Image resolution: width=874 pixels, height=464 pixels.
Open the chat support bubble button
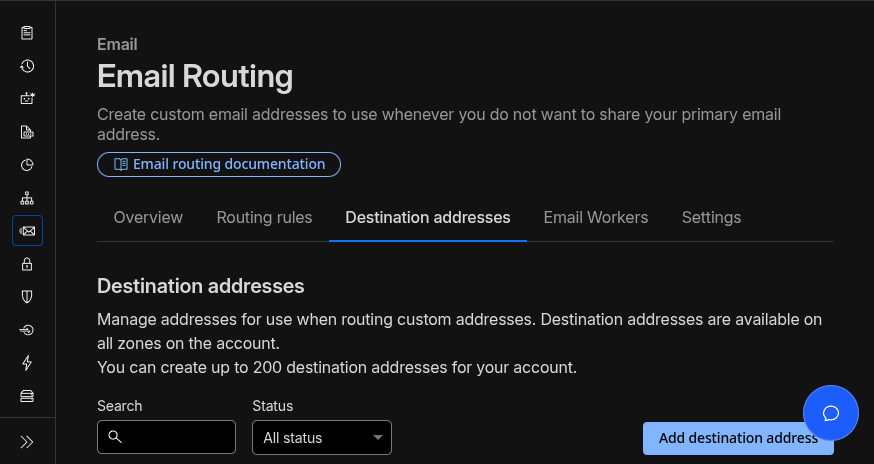[x=830, y=413]
